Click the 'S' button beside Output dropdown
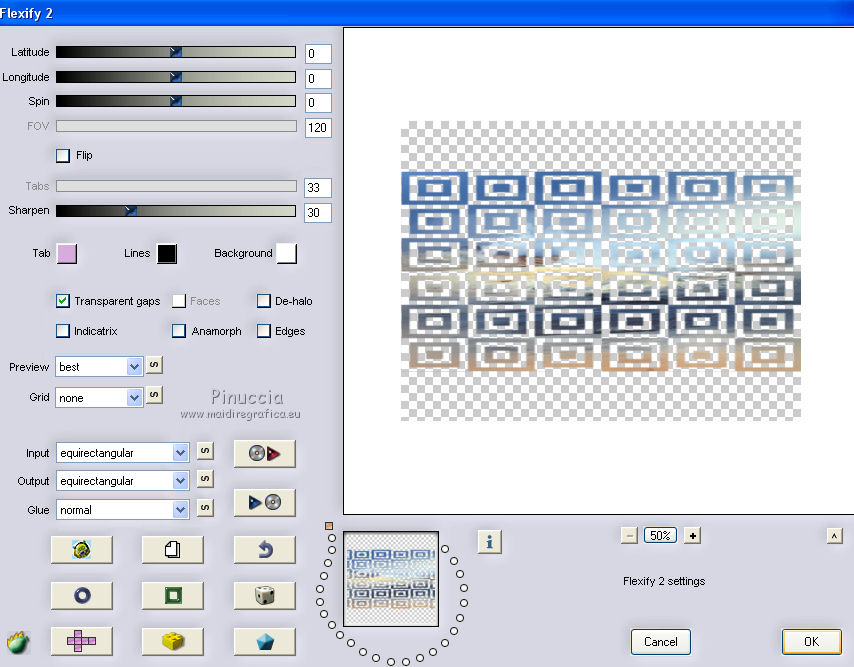 pos(205,479)
